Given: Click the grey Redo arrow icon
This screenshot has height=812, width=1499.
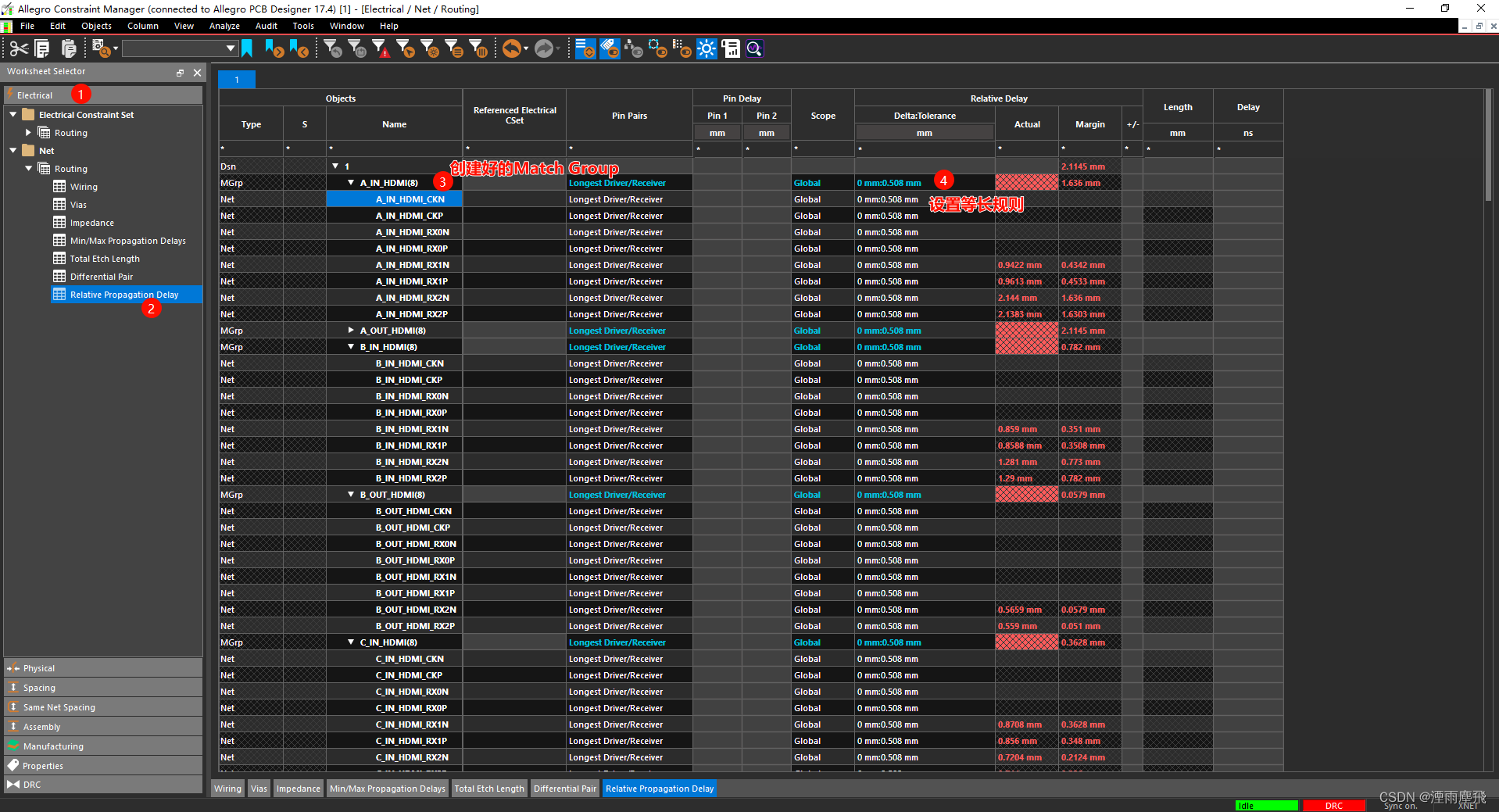Looking at the screenshot, I should point(544,48).
